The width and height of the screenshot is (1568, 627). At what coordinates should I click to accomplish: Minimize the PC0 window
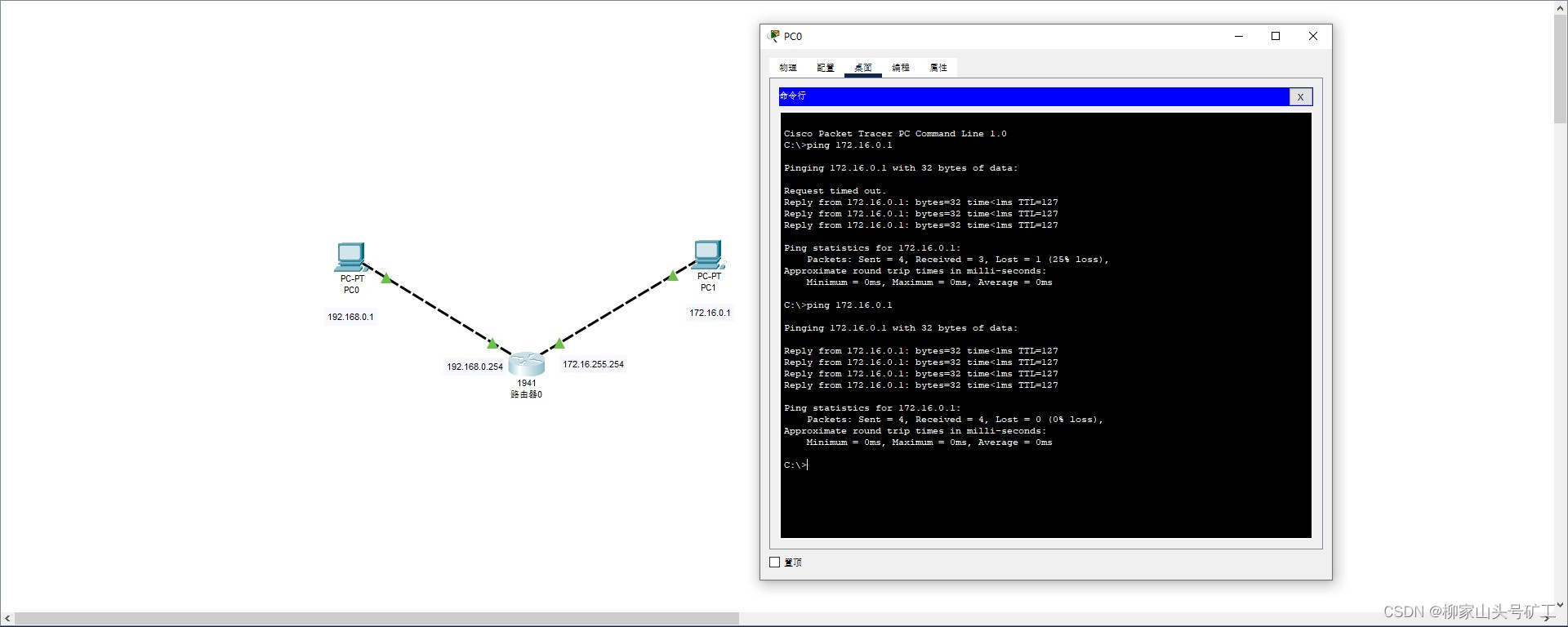1239,36
